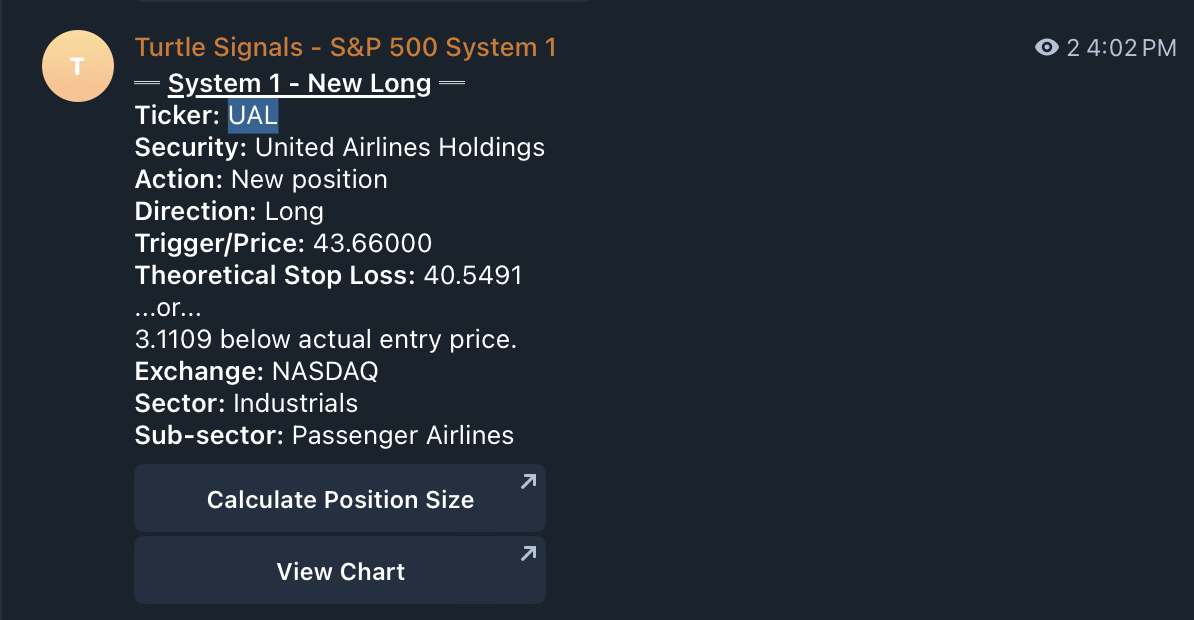
Task: Click the orange channel title Turtle Signals
Action: (x=345, y=47)
